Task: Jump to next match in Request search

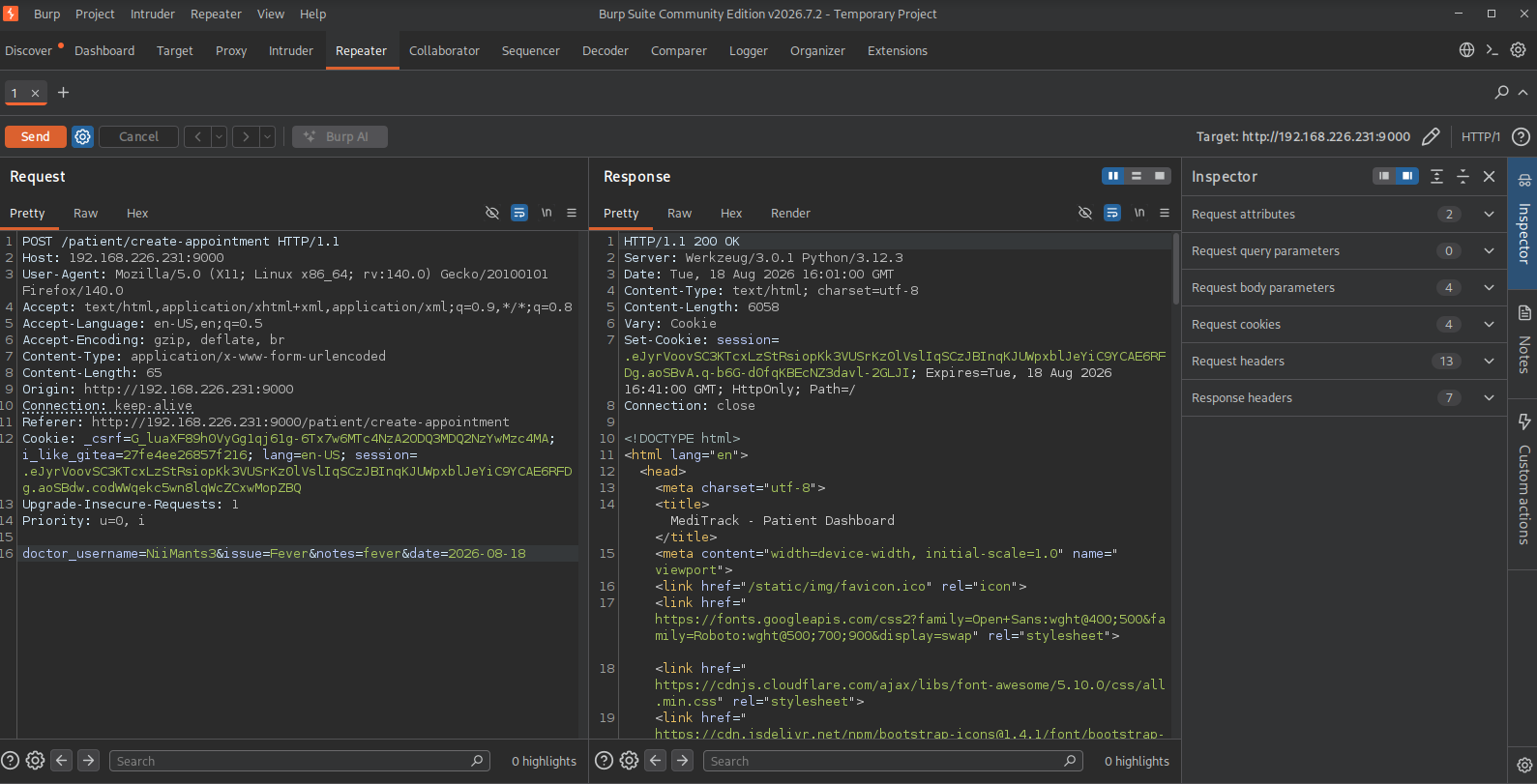Action: coord(88,761)
